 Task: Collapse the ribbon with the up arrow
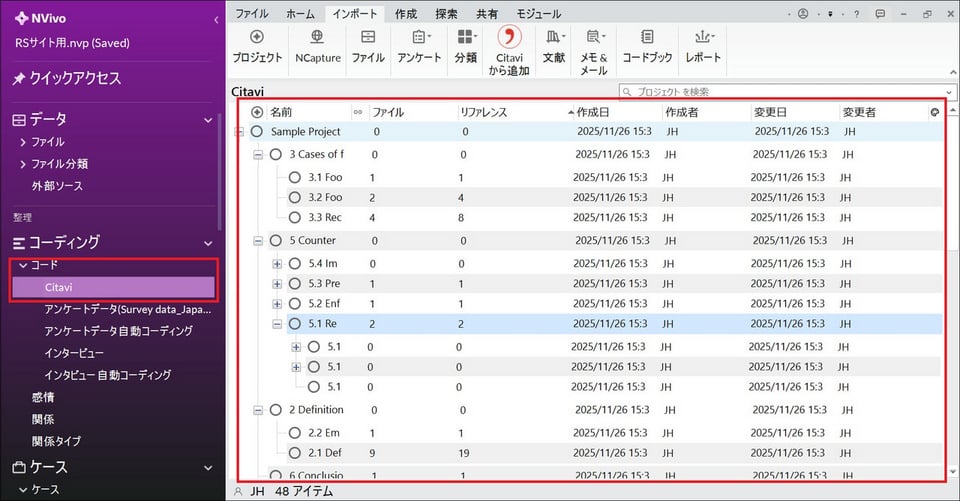point(953,72)
